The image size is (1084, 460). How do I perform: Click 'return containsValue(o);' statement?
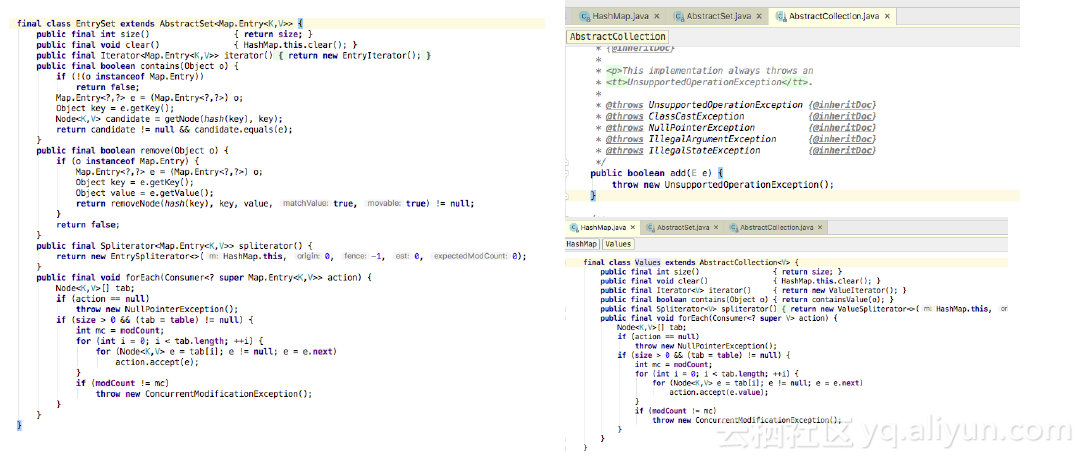pyautogui.click(x=834, y=300)
